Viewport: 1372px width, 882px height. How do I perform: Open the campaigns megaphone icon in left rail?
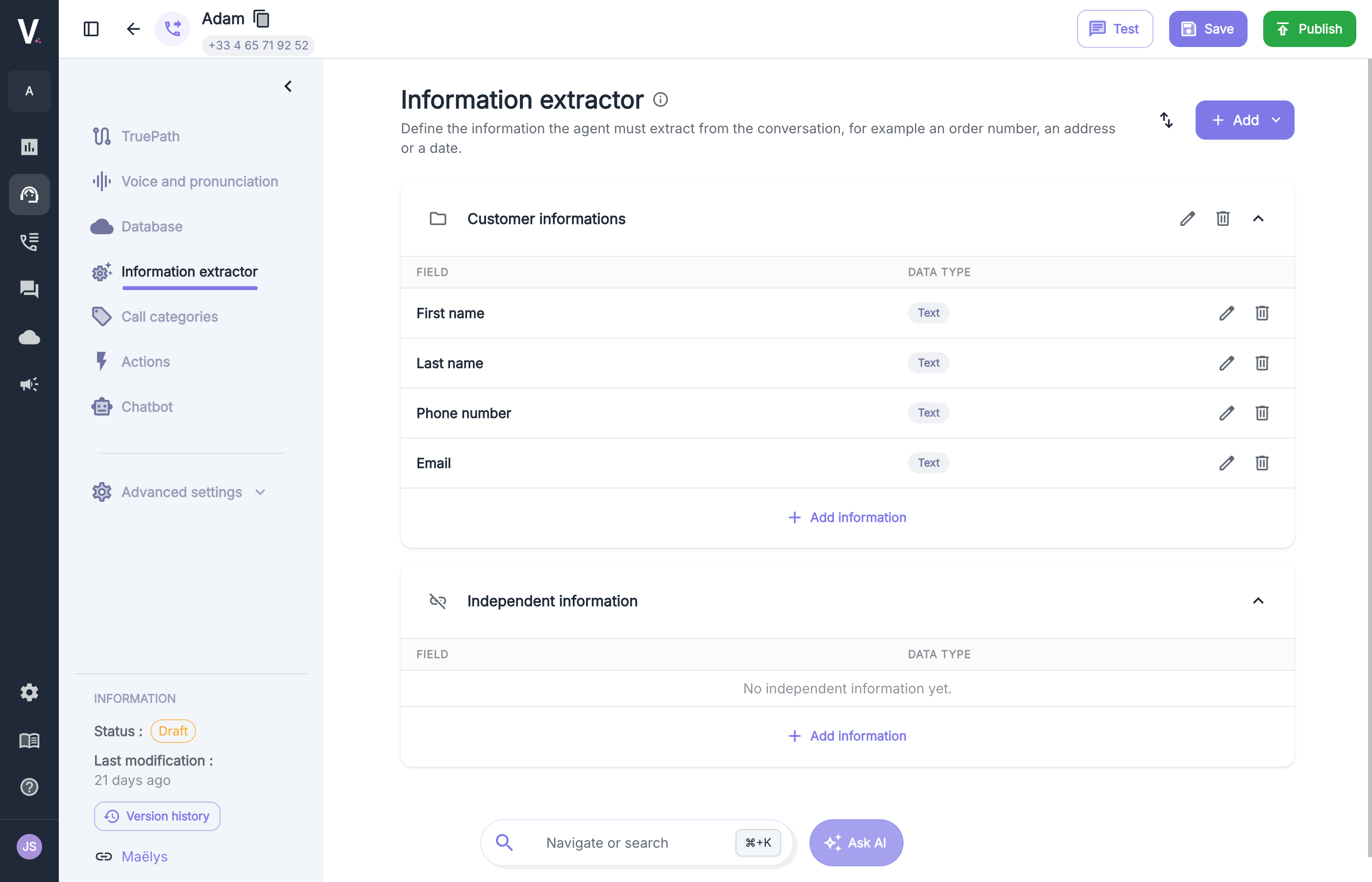coord(29,384)
